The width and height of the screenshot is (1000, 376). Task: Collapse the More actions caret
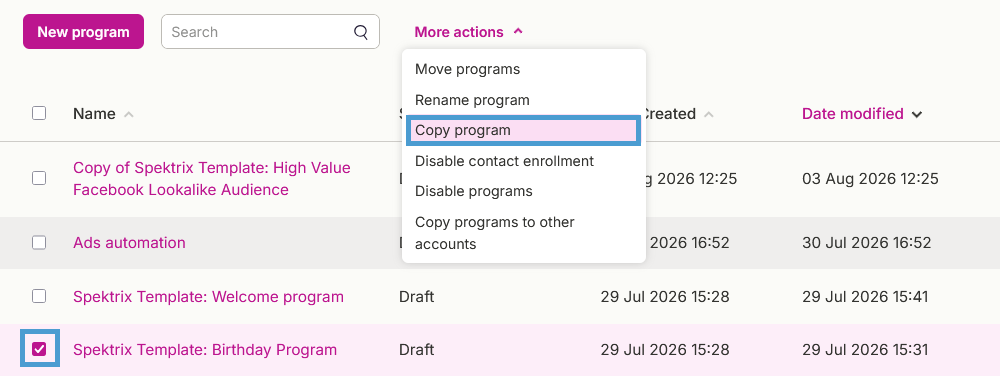(518, 31)
